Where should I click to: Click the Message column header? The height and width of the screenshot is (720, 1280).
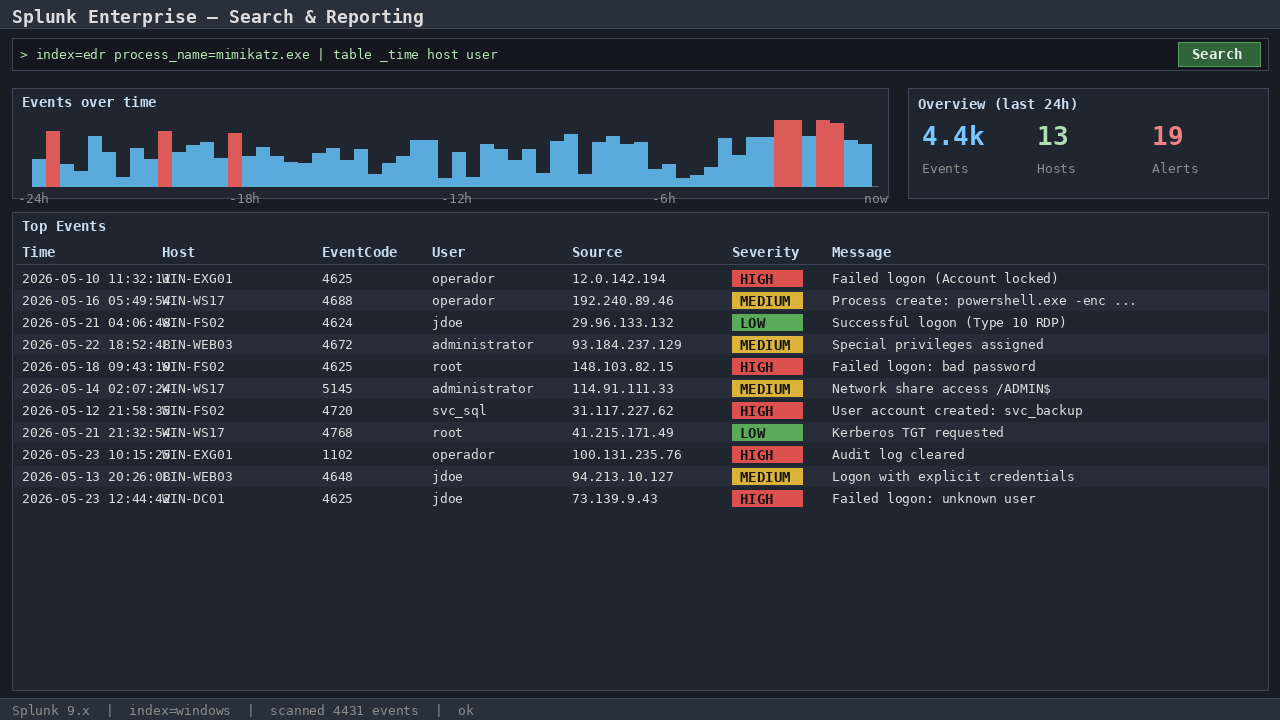pos(861,252)
